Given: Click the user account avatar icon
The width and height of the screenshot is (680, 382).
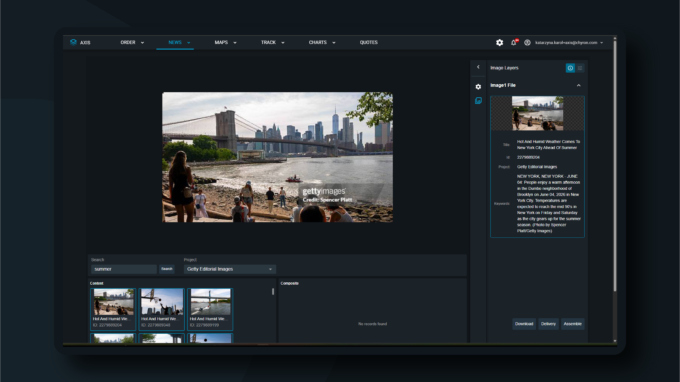Looking at the screenshot, I should pyautogui.click(x=527, y=42).
